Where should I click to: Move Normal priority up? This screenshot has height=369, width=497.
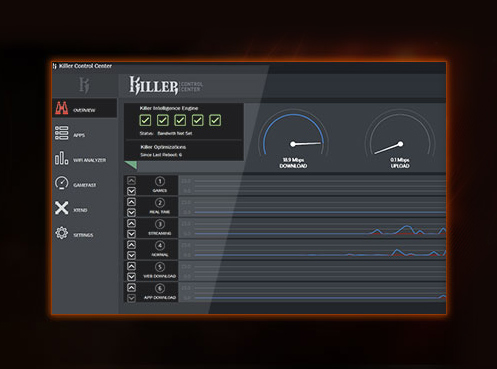131,245
